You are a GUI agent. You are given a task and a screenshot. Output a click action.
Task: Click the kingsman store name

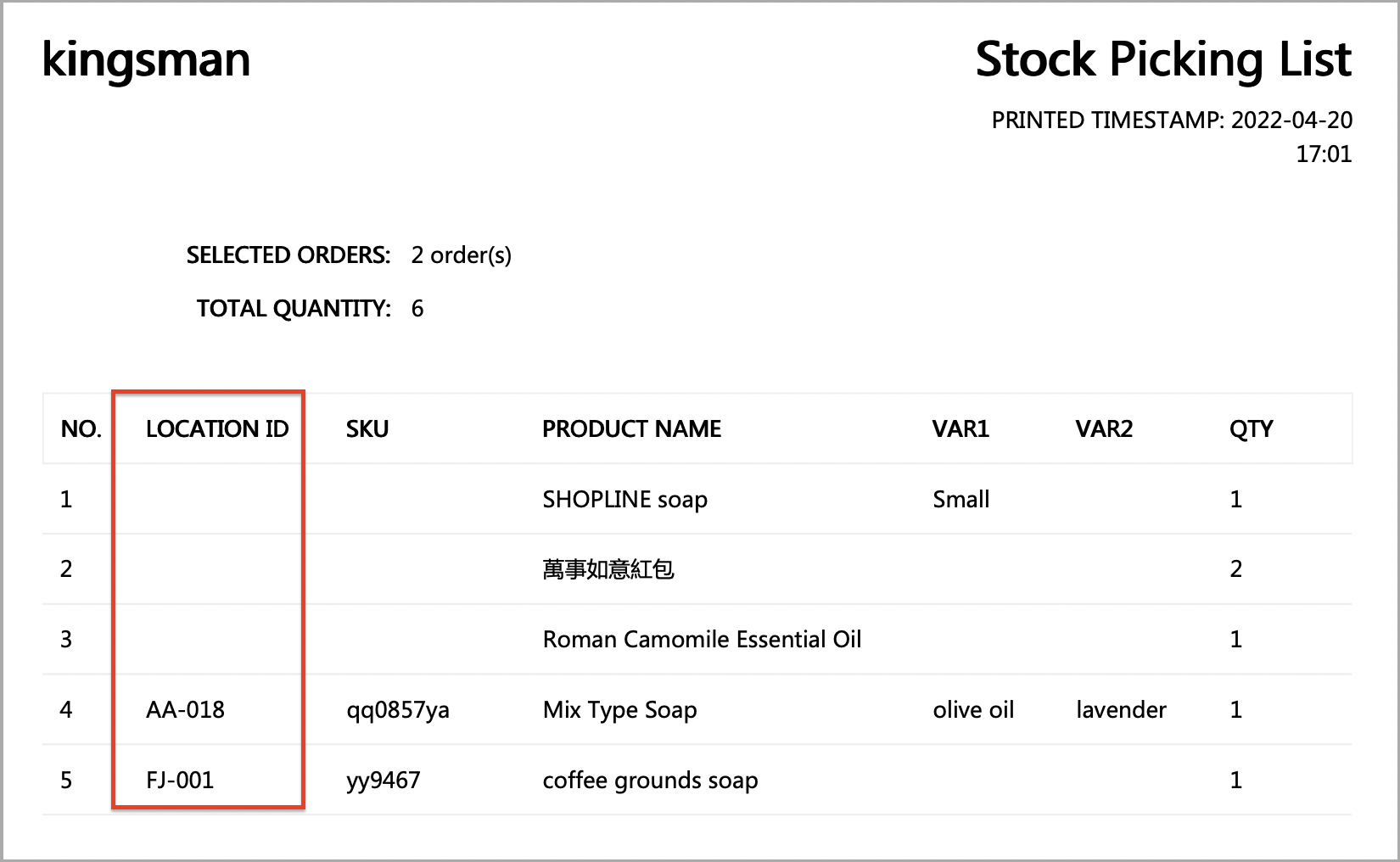[x=146, y=61]
